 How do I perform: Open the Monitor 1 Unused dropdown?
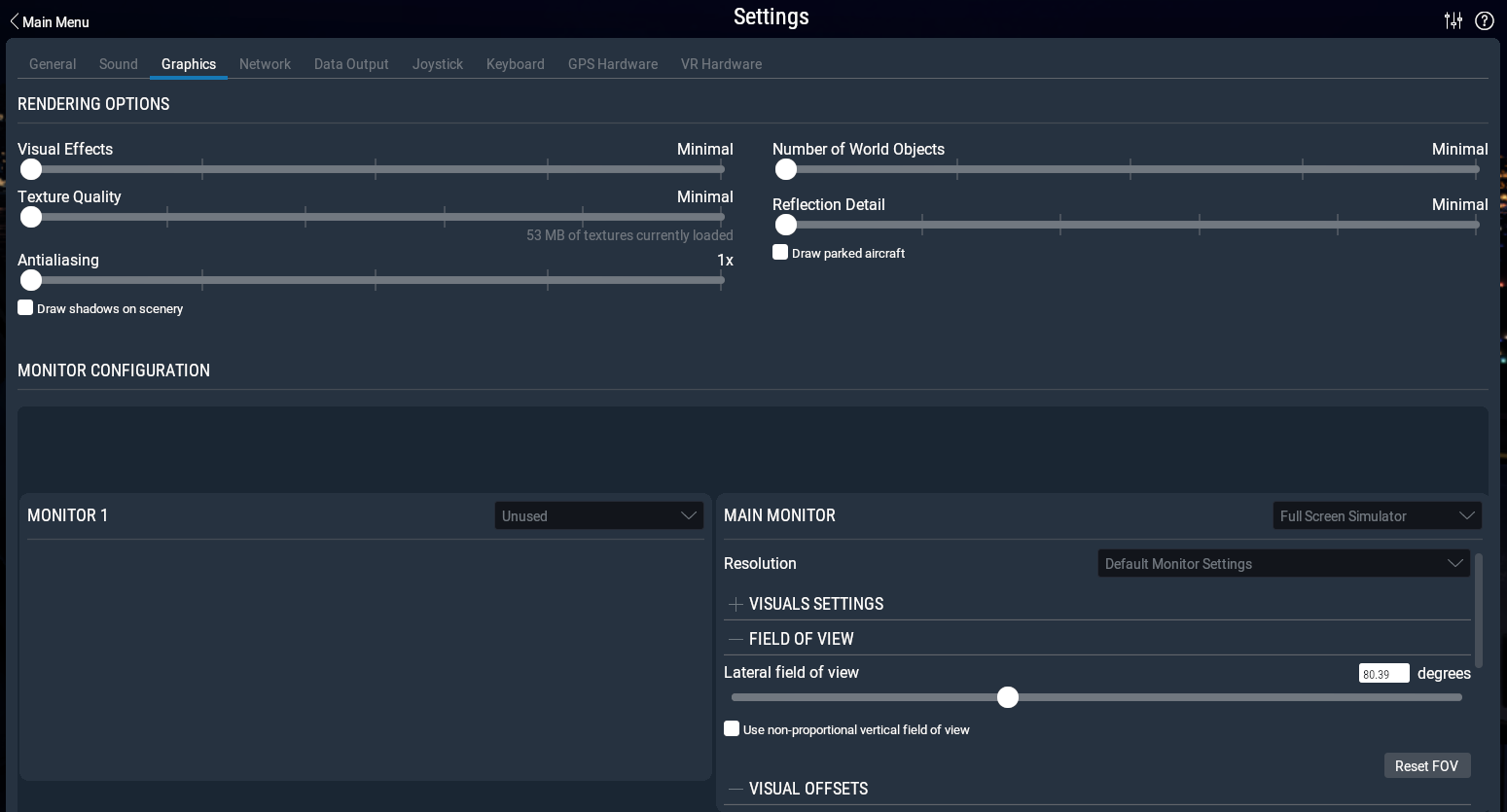(599, 515)
